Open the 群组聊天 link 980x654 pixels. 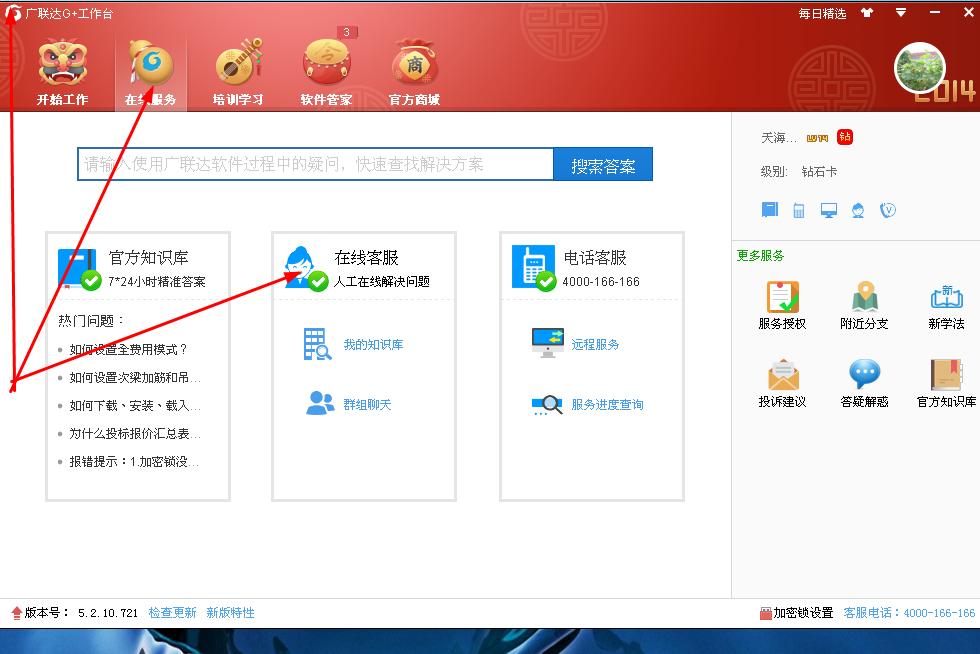point(367,405)
